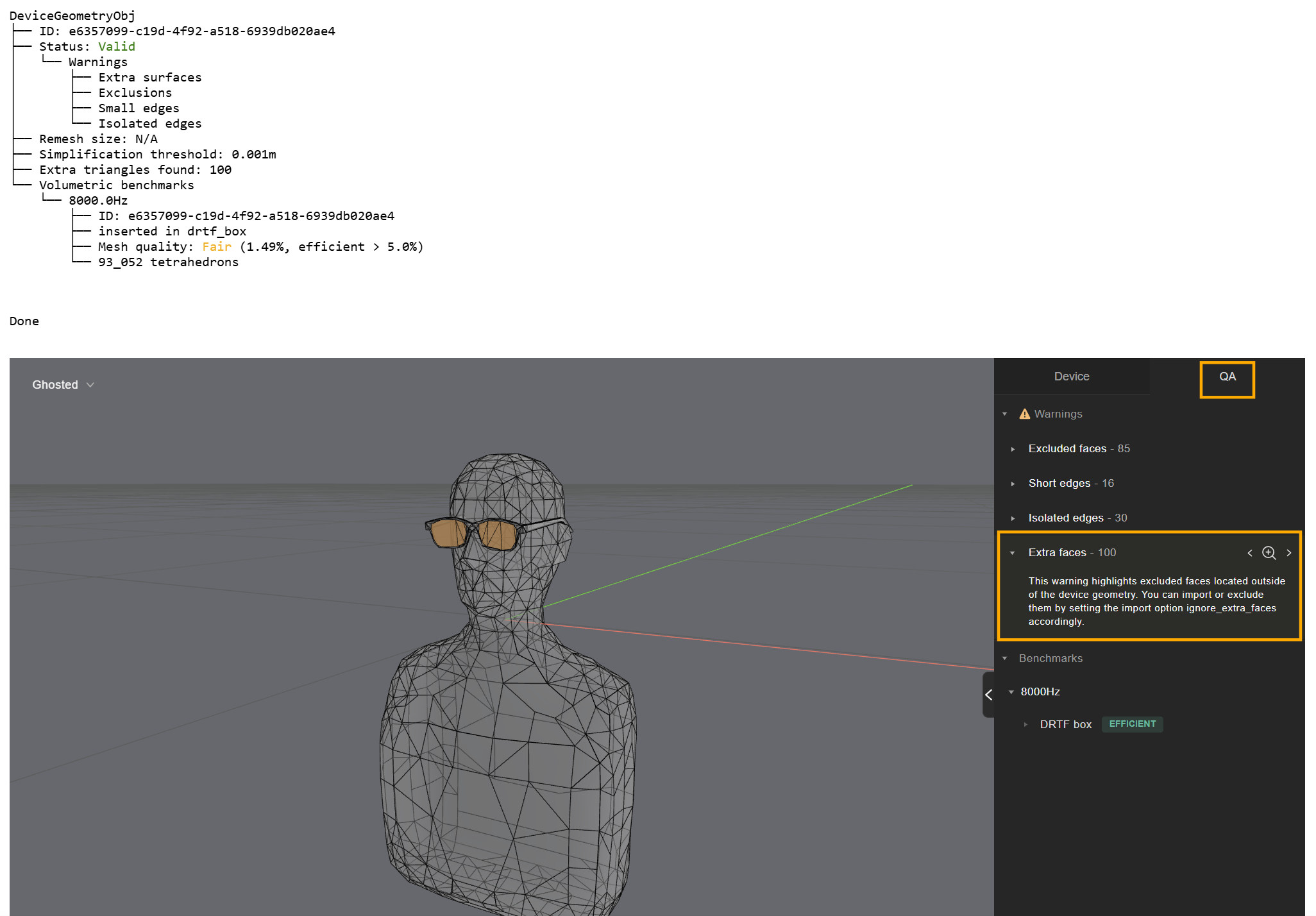Click the 'Exclusions' warning line
The height and width of the screenshot is (916, 1316).
tap(135, 93)
